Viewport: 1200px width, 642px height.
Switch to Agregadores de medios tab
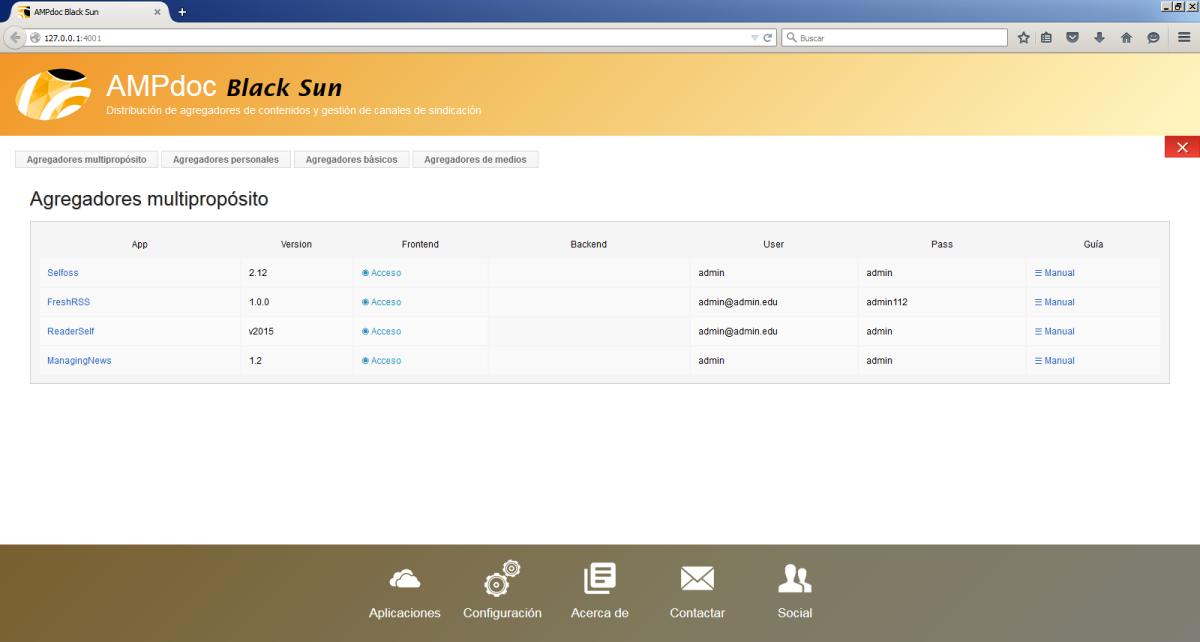[475, 159]
